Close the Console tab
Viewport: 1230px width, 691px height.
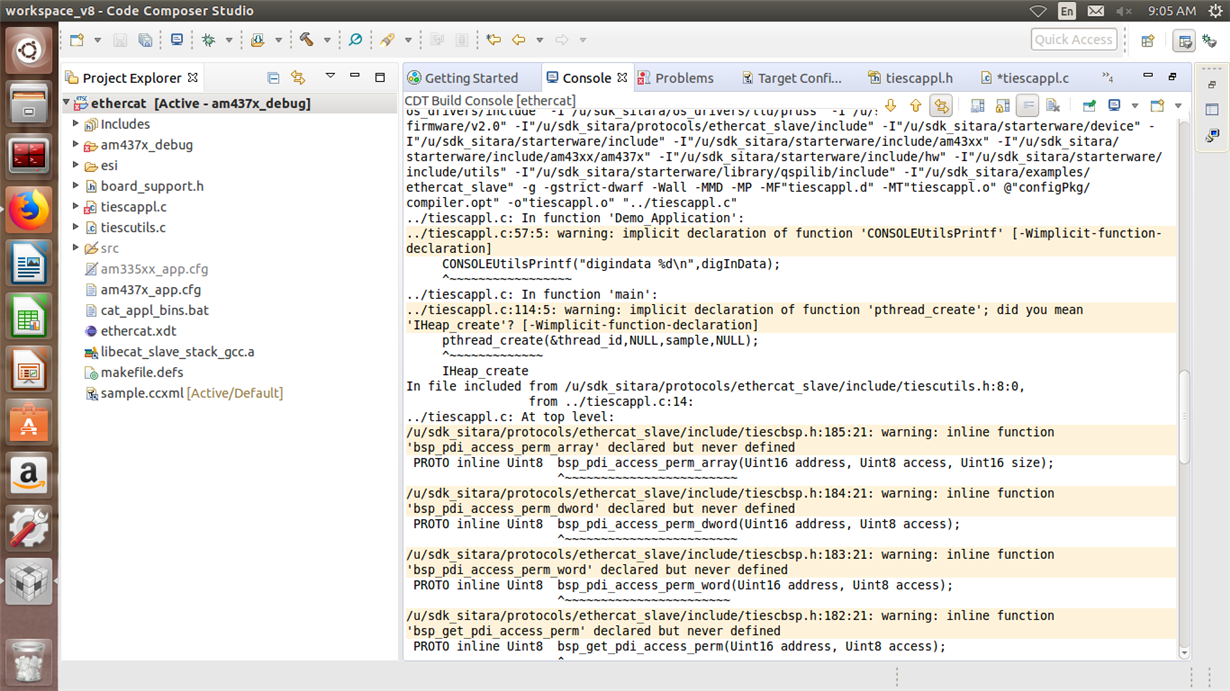[x=622, y=77]
